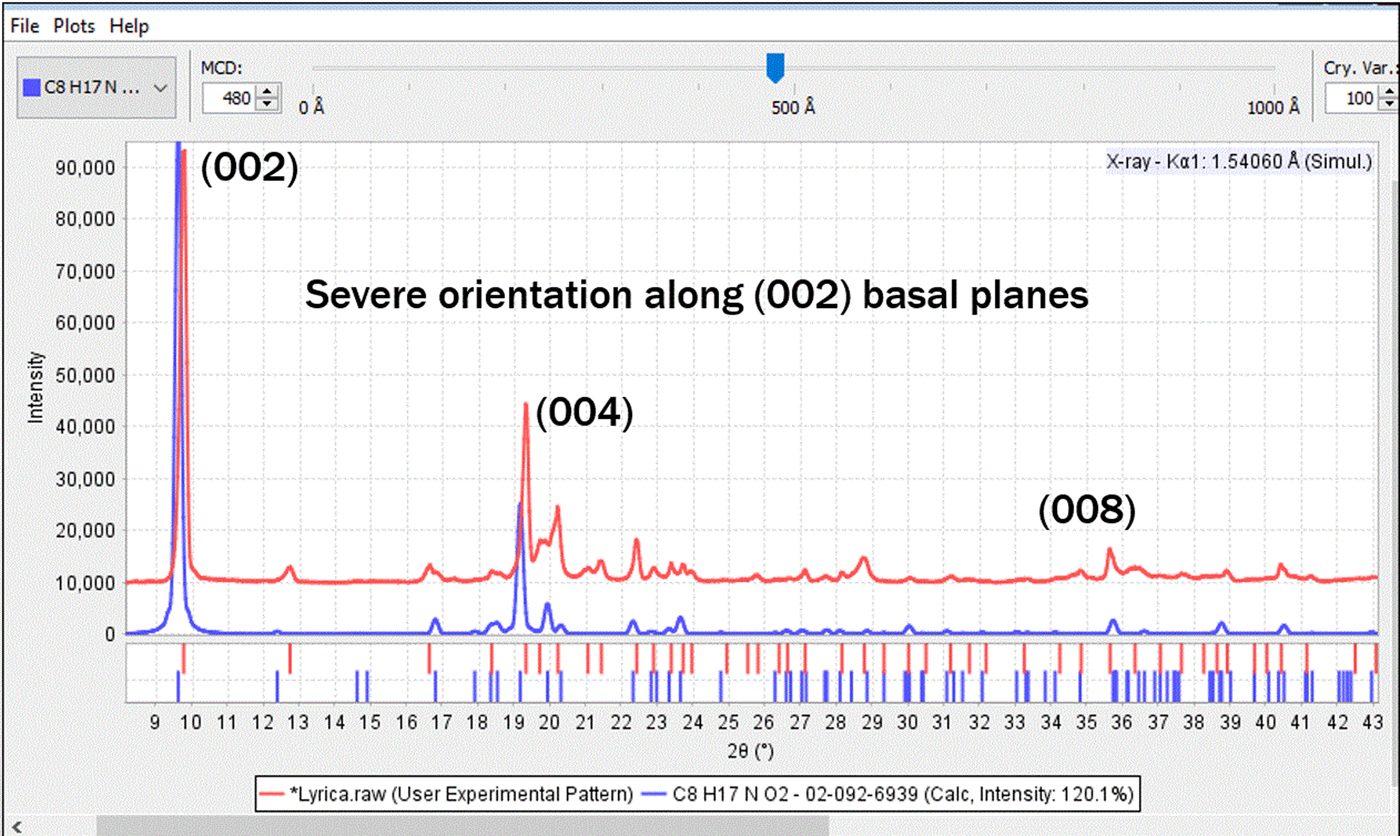Click the 2θ (°) axis title

tap(751, 750)
